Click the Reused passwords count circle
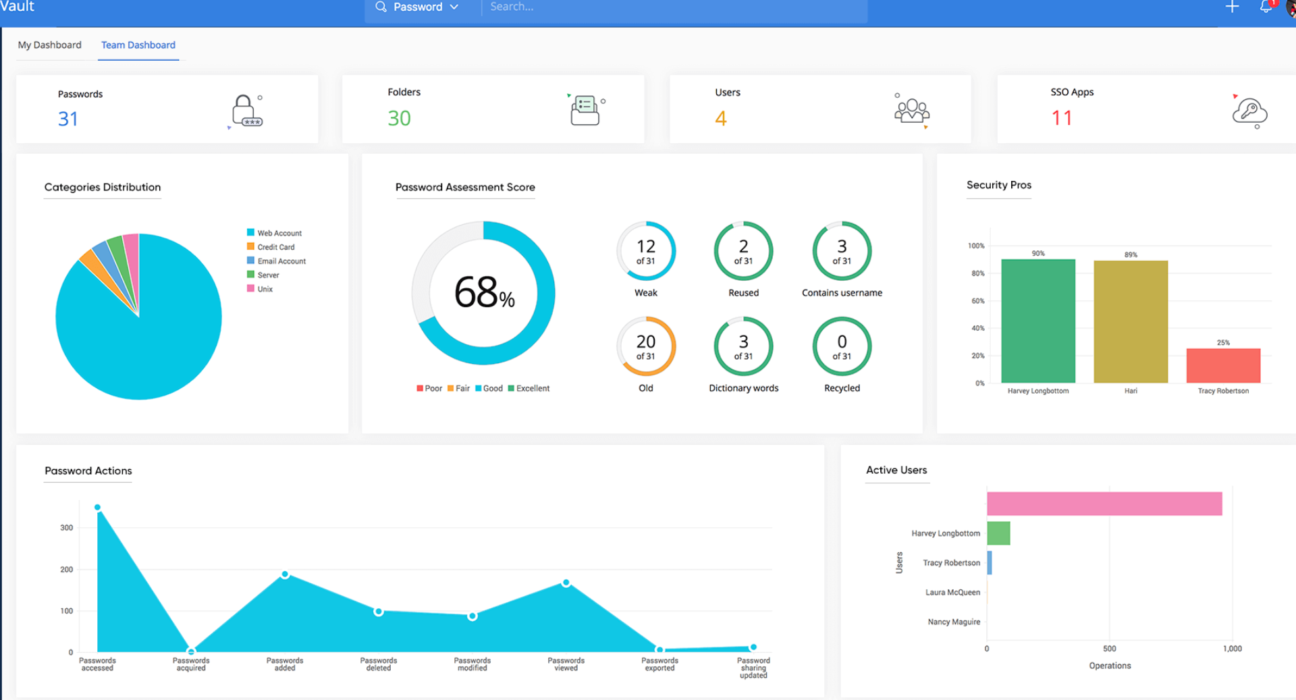This screenshot has width=1296, height=700. pos(743,251)
